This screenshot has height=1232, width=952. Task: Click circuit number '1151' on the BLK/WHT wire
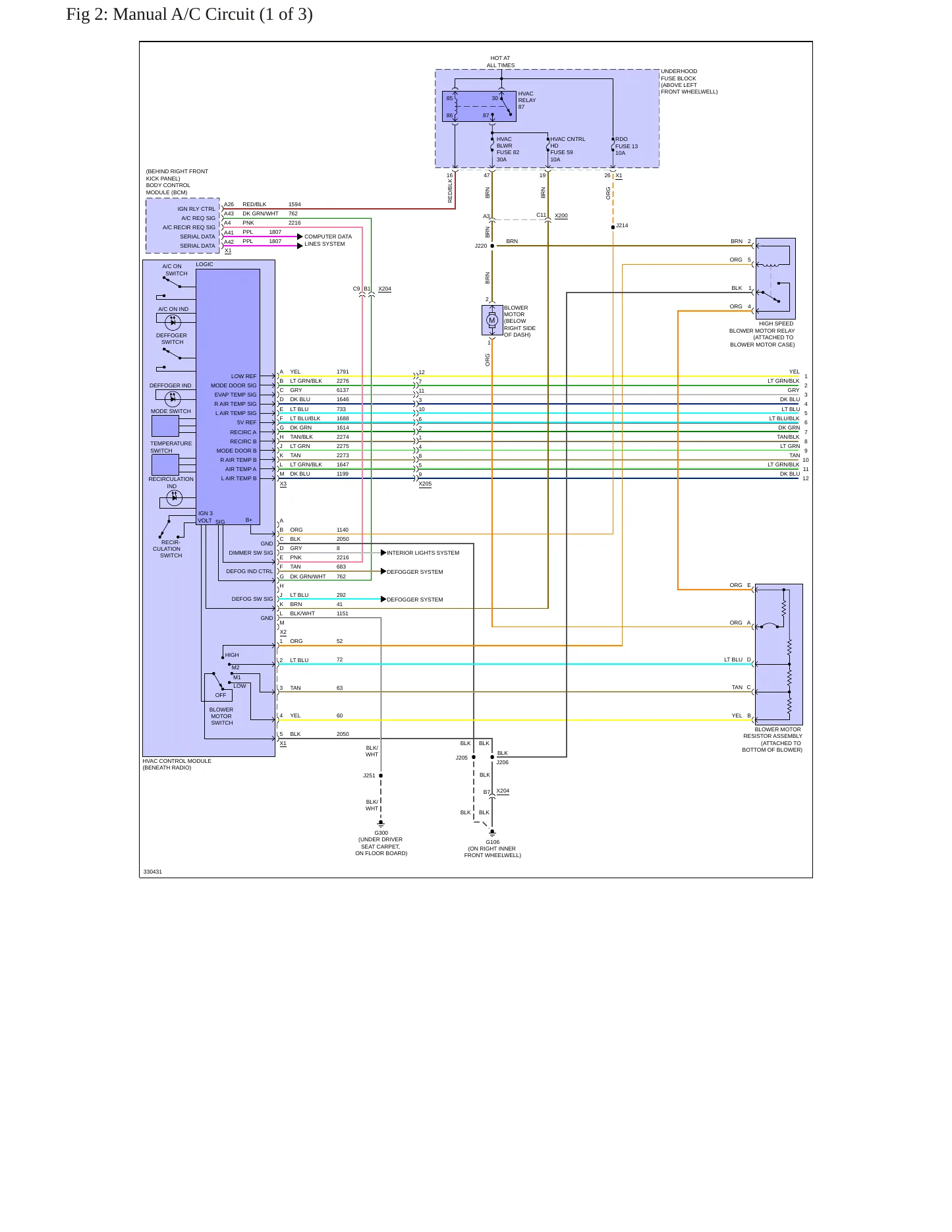343,613
